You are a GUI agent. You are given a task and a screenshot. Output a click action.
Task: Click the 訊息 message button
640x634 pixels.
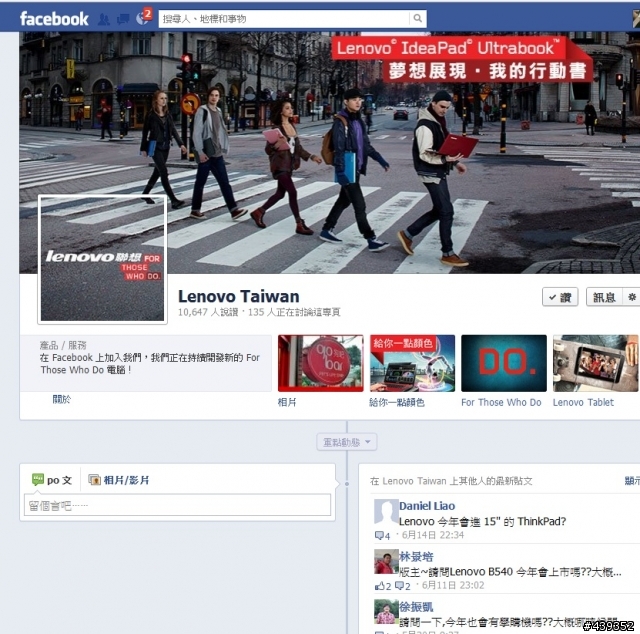point(604,297)
